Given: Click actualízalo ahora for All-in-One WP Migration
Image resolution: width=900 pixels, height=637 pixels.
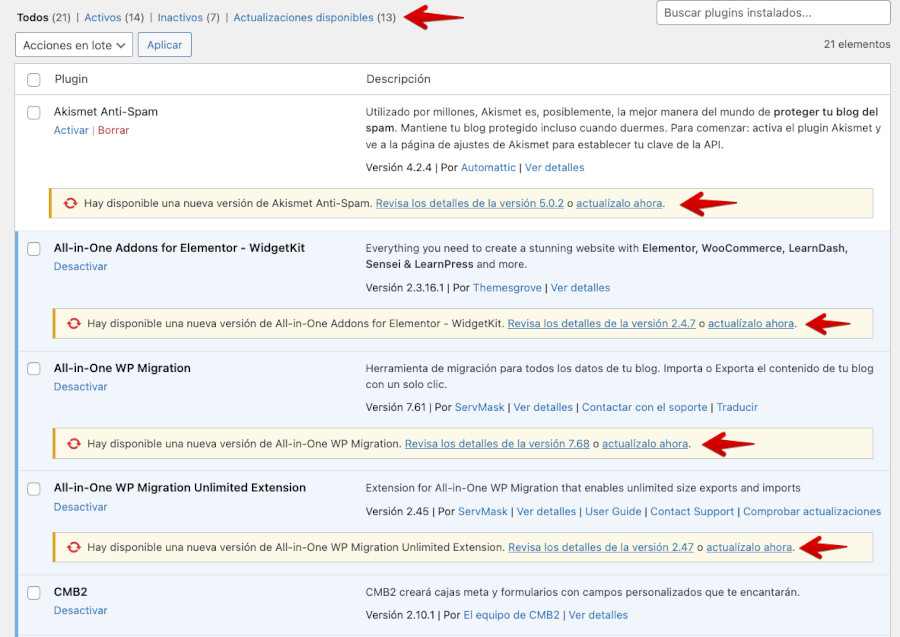Looking at the screenshot, I should point(645,444).
